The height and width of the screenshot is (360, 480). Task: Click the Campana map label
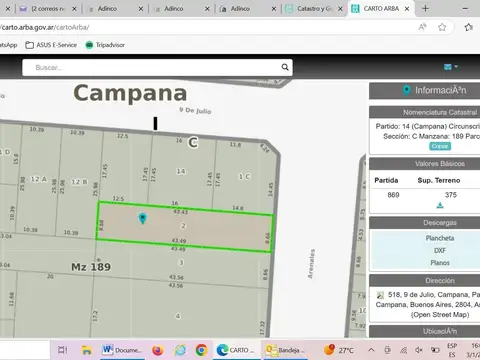click(x=130, y=93)
